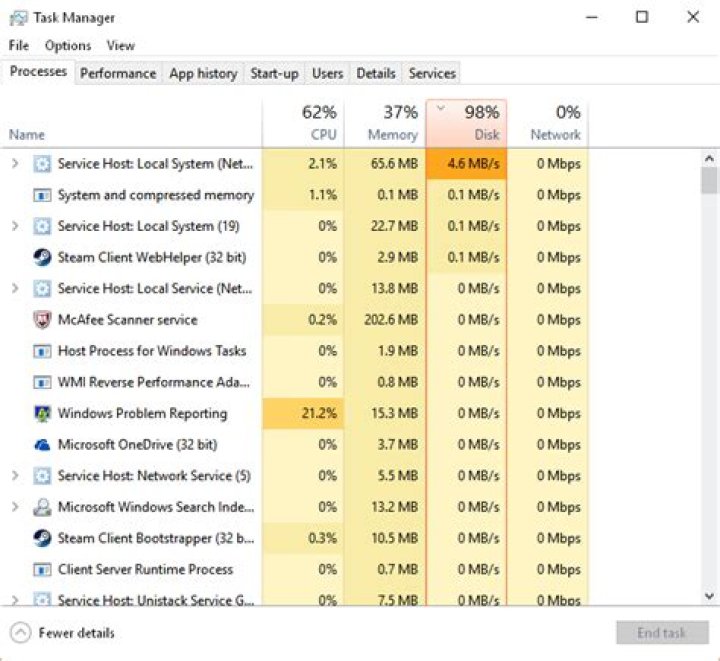Select System and compressed memory row
The height and width of the screenshot is (661, 720).
point(295,195)
